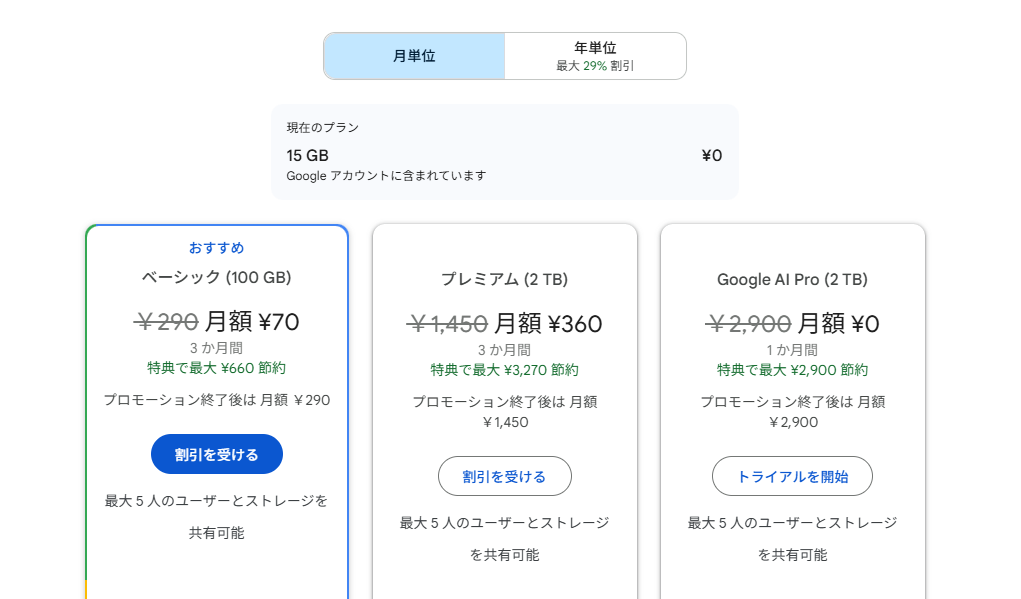
Task: Click the Google アカウントに含まれています text
Action: coord(386,176)
